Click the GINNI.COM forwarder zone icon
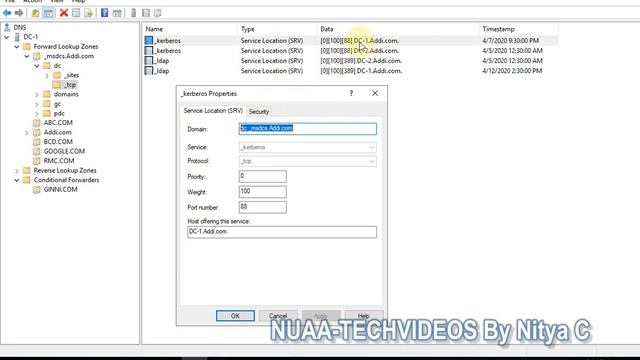 (37, 189)
